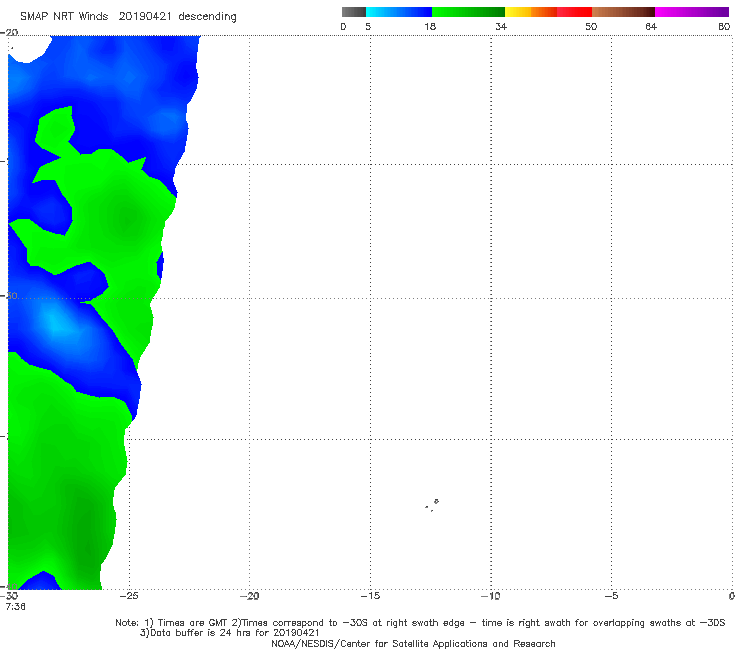Click the note line starting 'Note: 1) Times are GMT'

click(x=420, y=623)
